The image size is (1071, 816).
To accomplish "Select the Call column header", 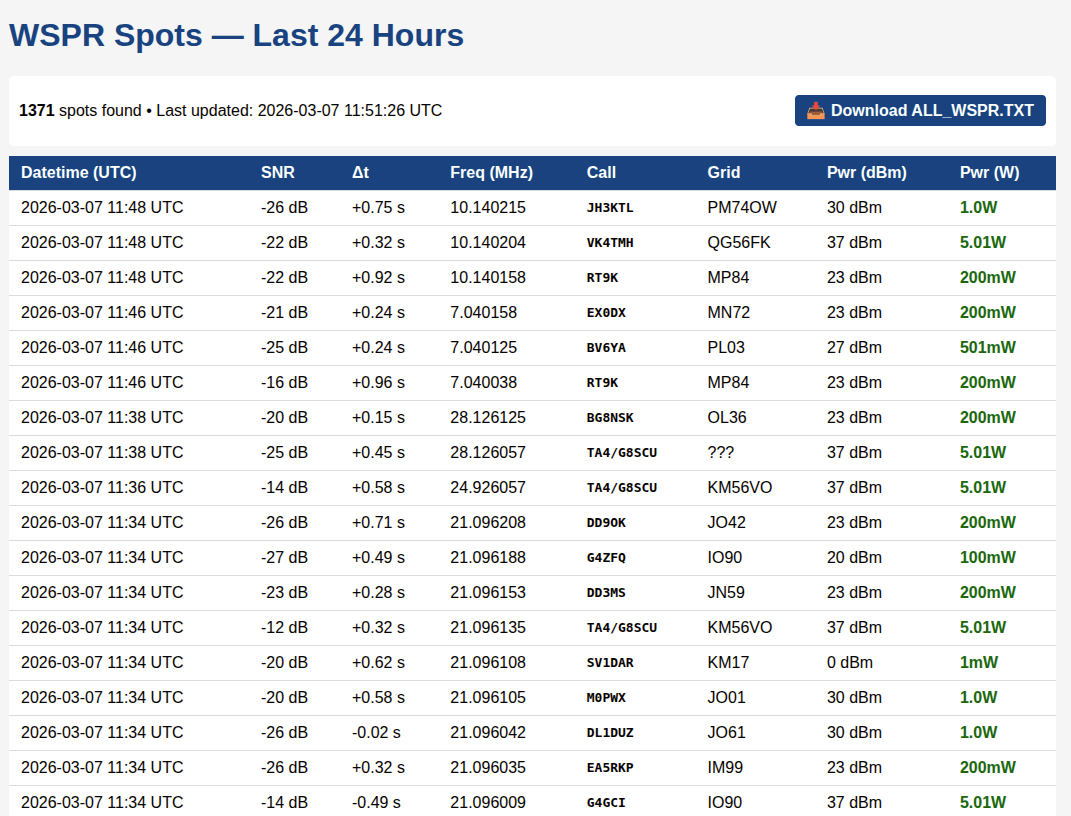I will [x=601, y=173].
